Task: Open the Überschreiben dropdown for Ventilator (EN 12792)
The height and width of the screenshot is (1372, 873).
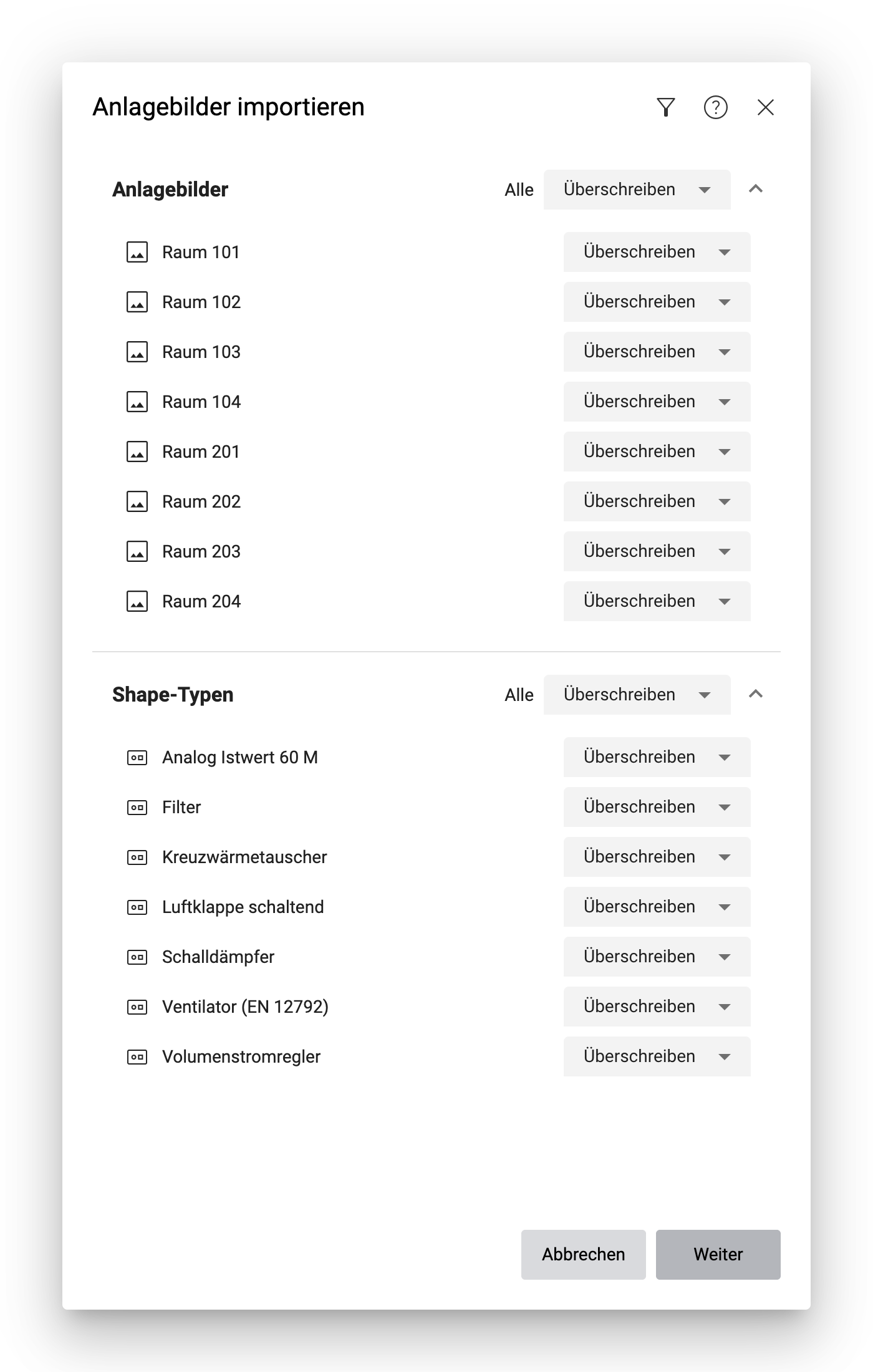Action: coord(657,1007)
